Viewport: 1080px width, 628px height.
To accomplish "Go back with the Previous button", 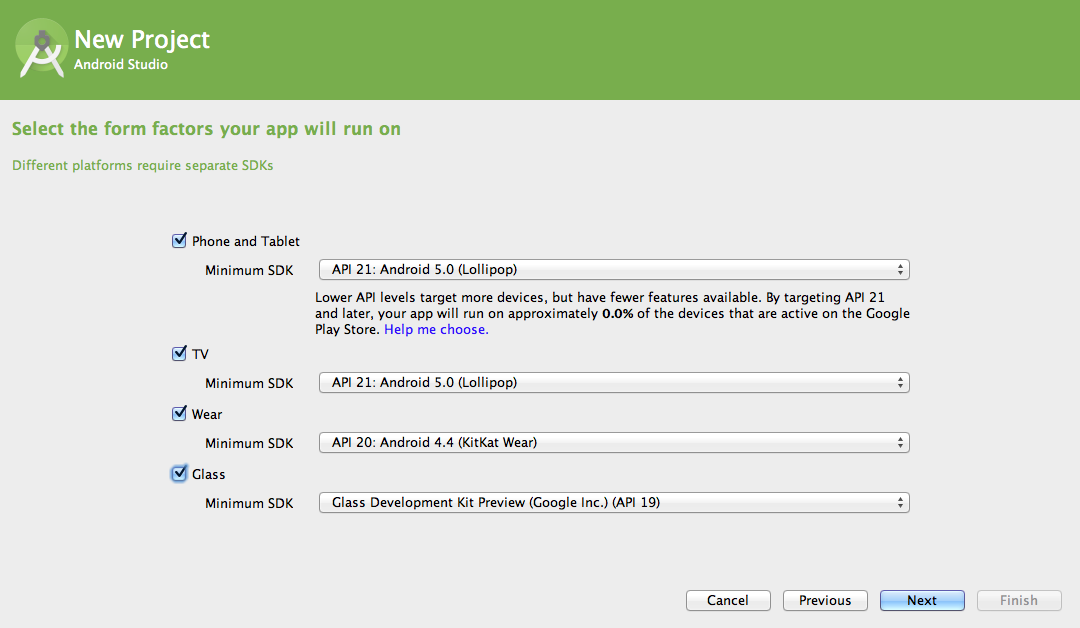I will (825, 601).
